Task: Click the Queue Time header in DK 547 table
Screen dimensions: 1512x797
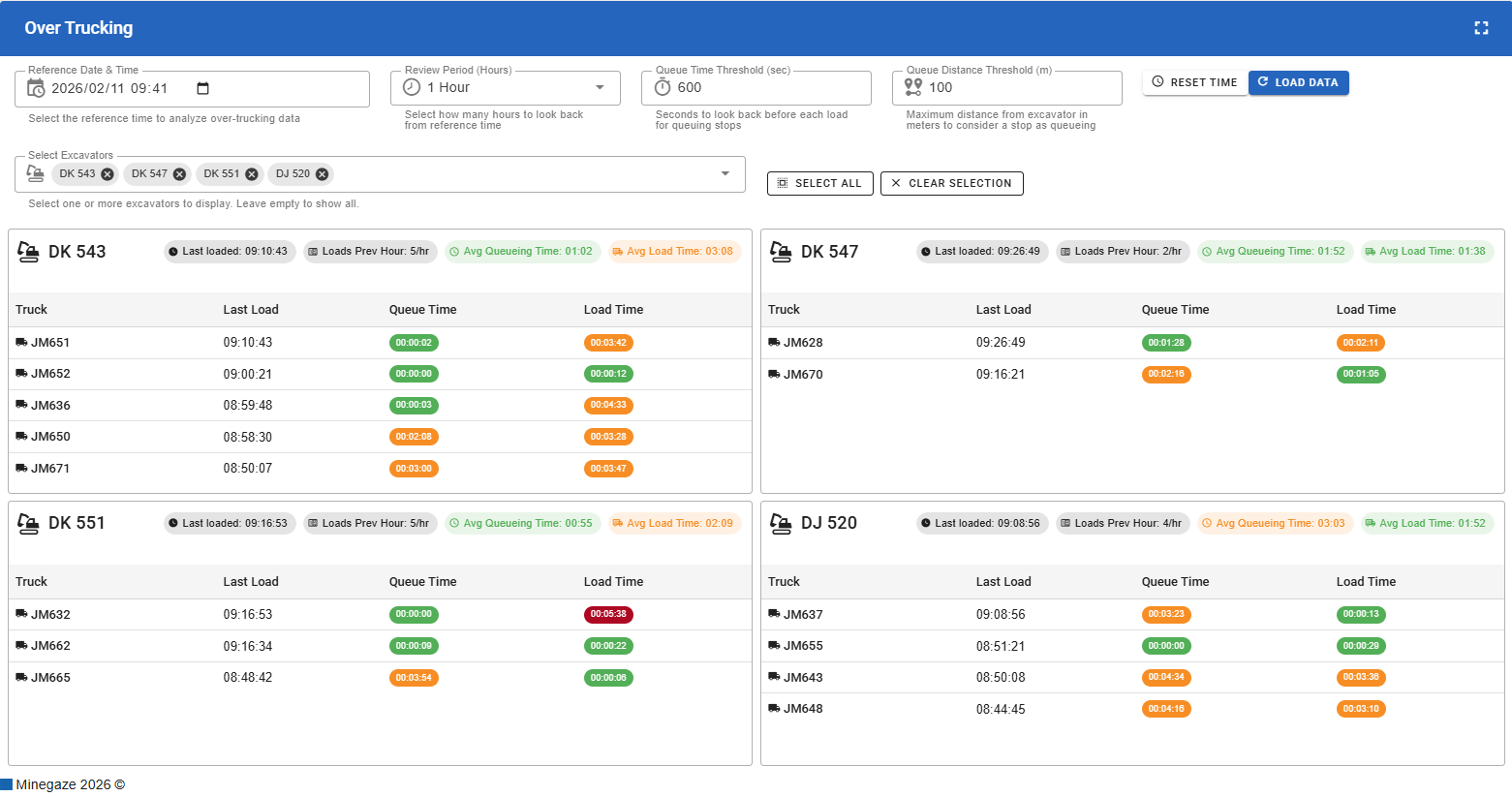Action: point(1175,310)
